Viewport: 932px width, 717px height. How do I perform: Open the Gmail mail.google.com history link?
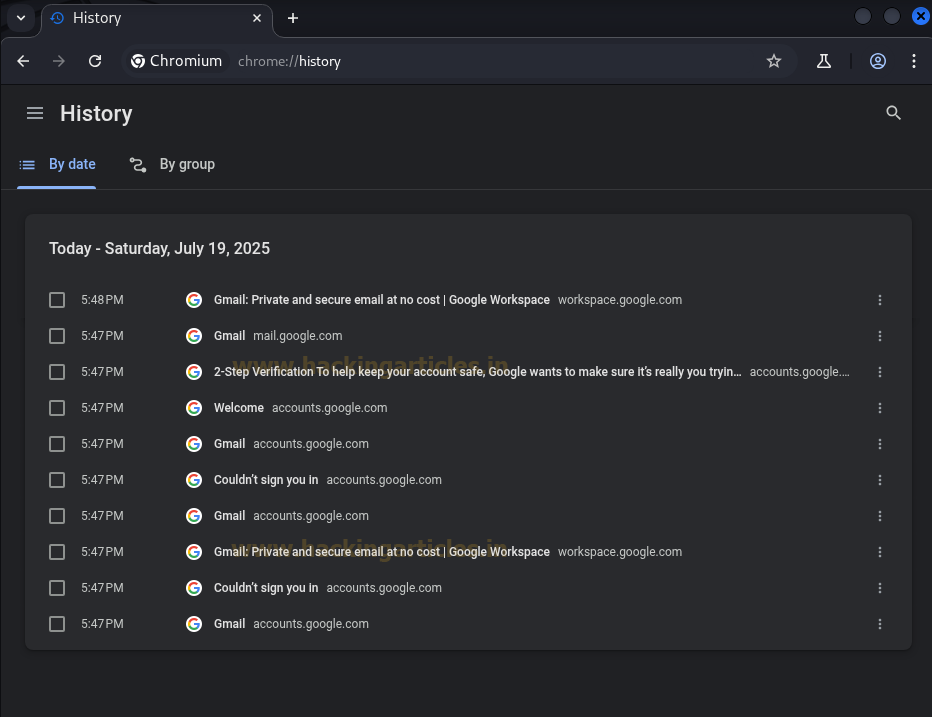coord(229,336)
